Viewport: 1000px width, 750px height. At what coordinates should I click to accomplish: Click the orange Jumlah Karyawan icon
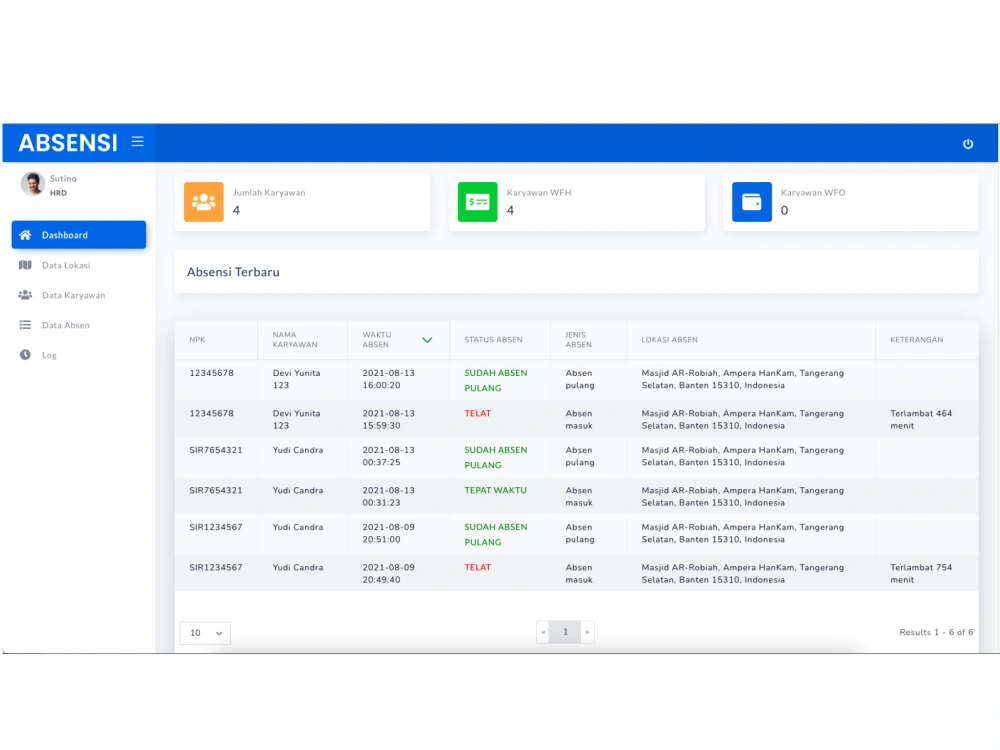203,202
